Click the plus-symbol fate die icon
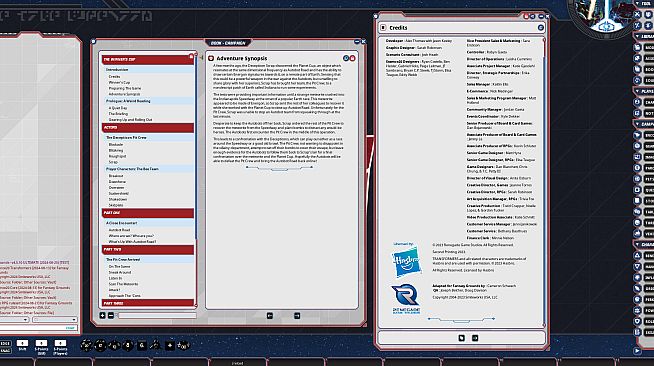 tap(170, 345)
